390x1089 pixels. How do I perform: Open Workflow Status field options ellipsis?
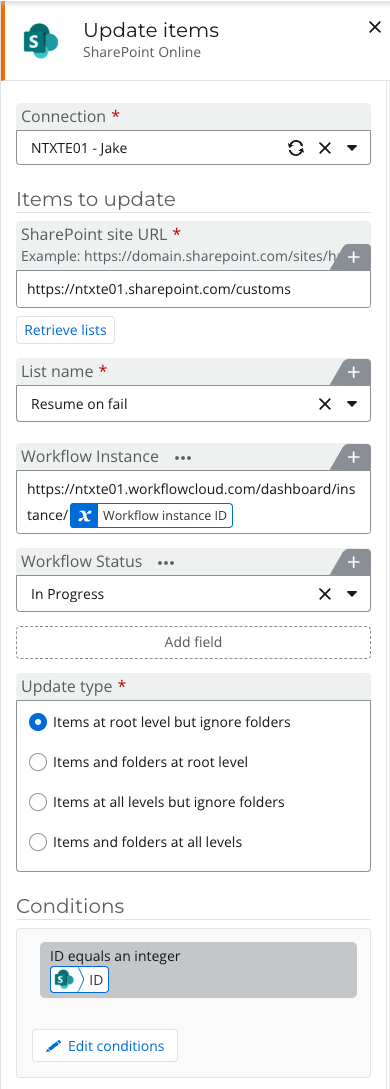coord(166,563)
